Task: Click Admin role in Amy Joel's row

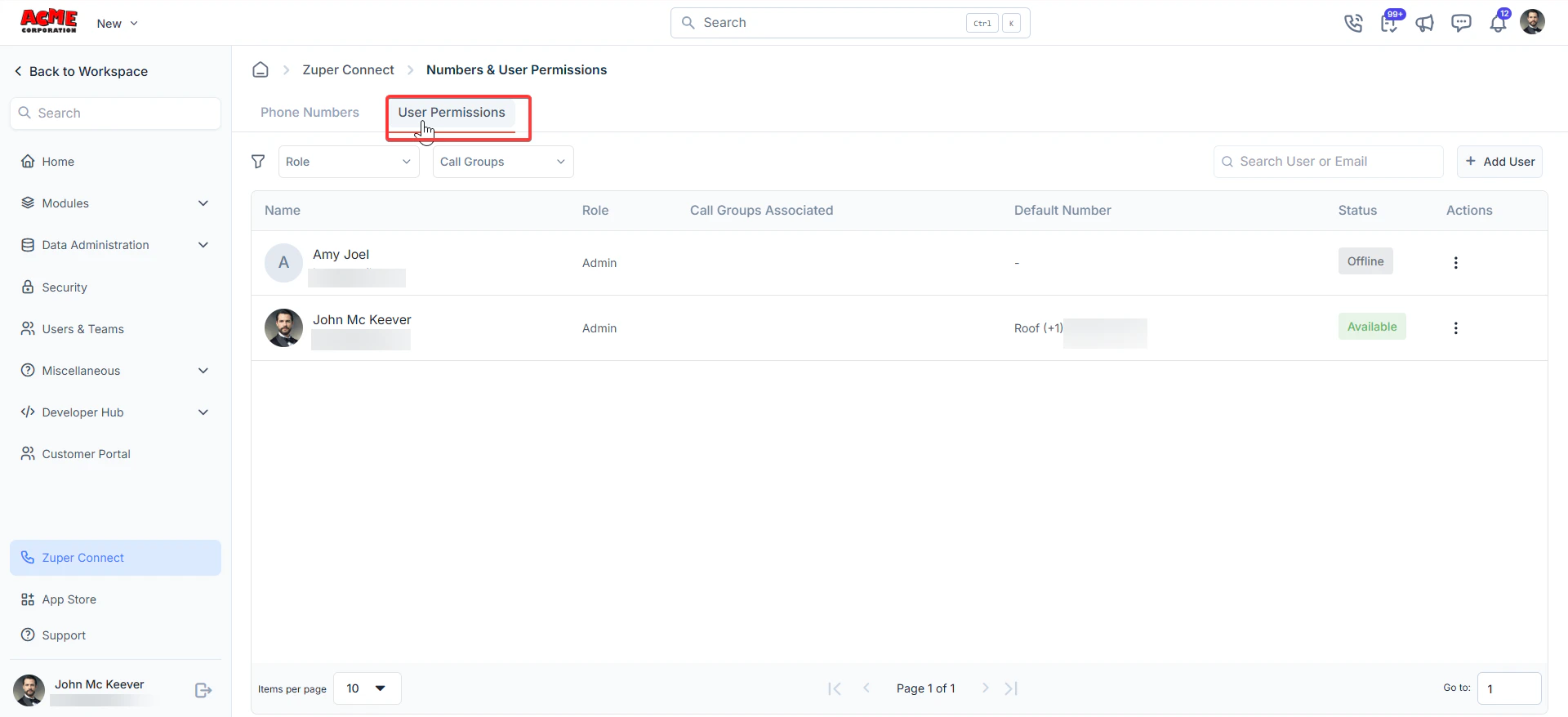Action: pyautogui.click(x=599, y=263)
